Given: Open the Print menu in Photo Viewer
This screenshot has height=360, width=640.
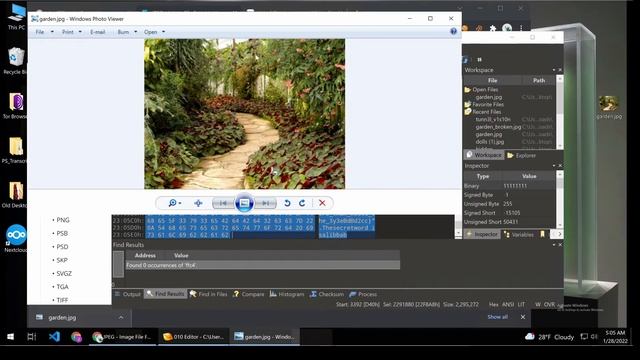Looking at the screenshot, I should point(68,32).
